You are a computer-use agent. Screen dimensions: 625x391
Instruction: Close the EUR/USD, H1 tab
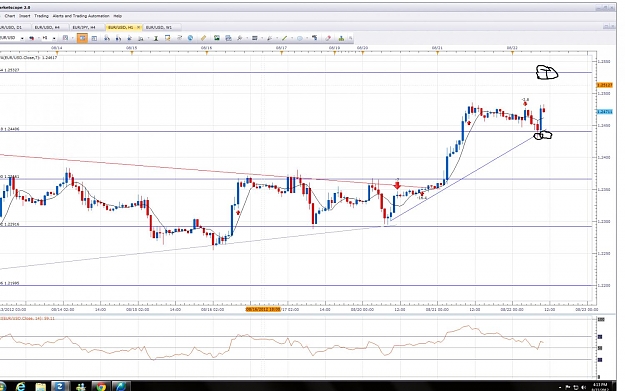138,27
